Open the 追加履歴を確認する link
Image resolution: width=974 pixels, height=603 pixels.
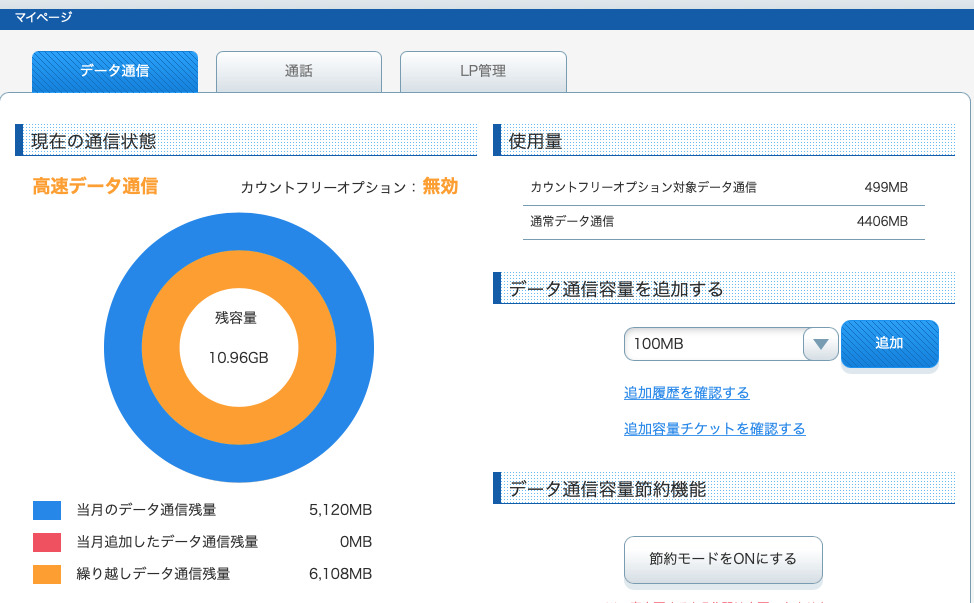(686, 393)
